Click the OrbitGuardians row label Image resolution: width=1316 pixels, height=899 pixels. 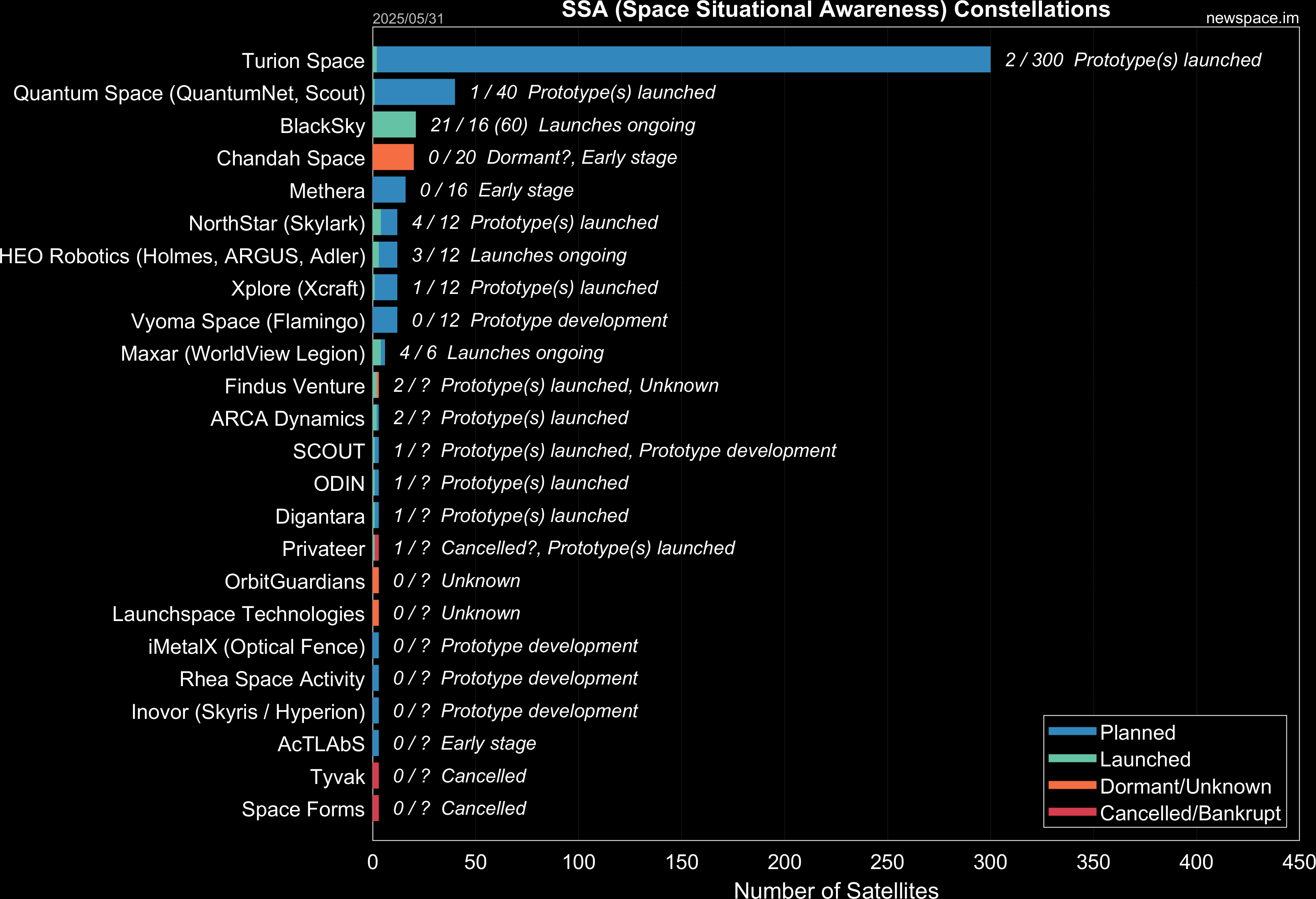[x=294, y=581]
